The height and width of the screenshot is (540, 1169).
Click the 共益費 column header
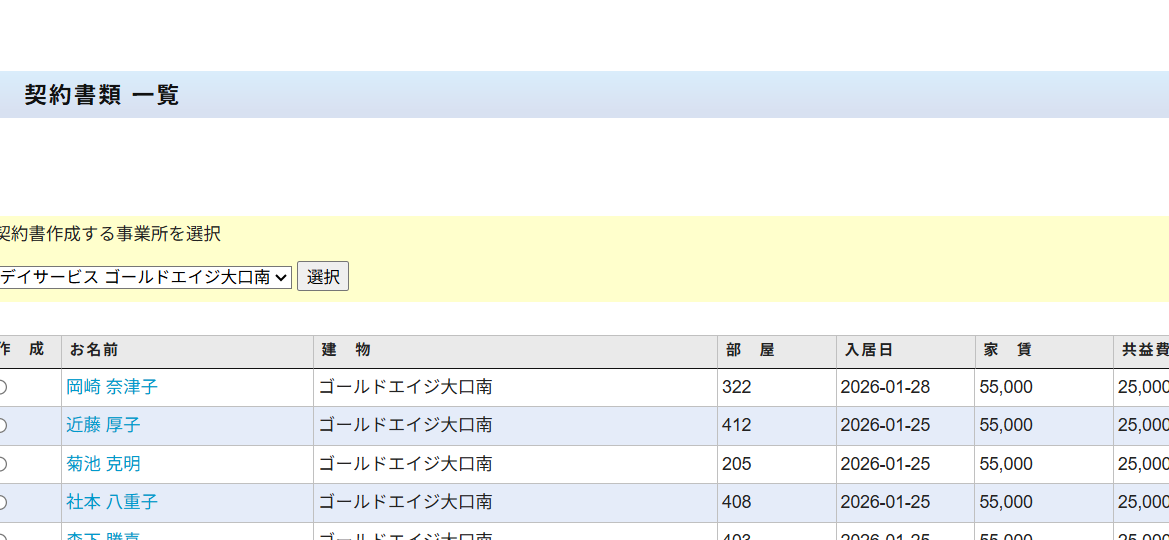[x=1144, y=350]
